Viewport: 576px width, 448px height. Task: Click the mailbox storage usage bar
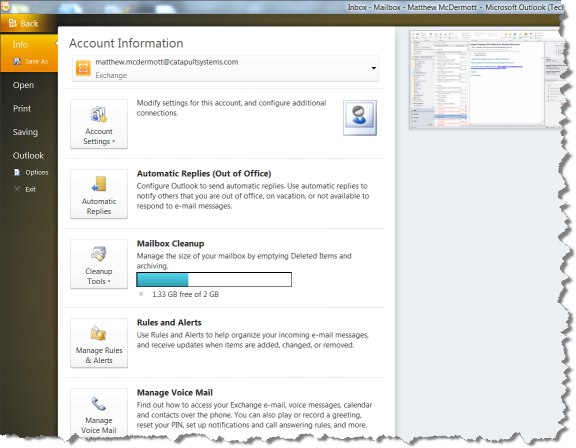click(214, 280)
